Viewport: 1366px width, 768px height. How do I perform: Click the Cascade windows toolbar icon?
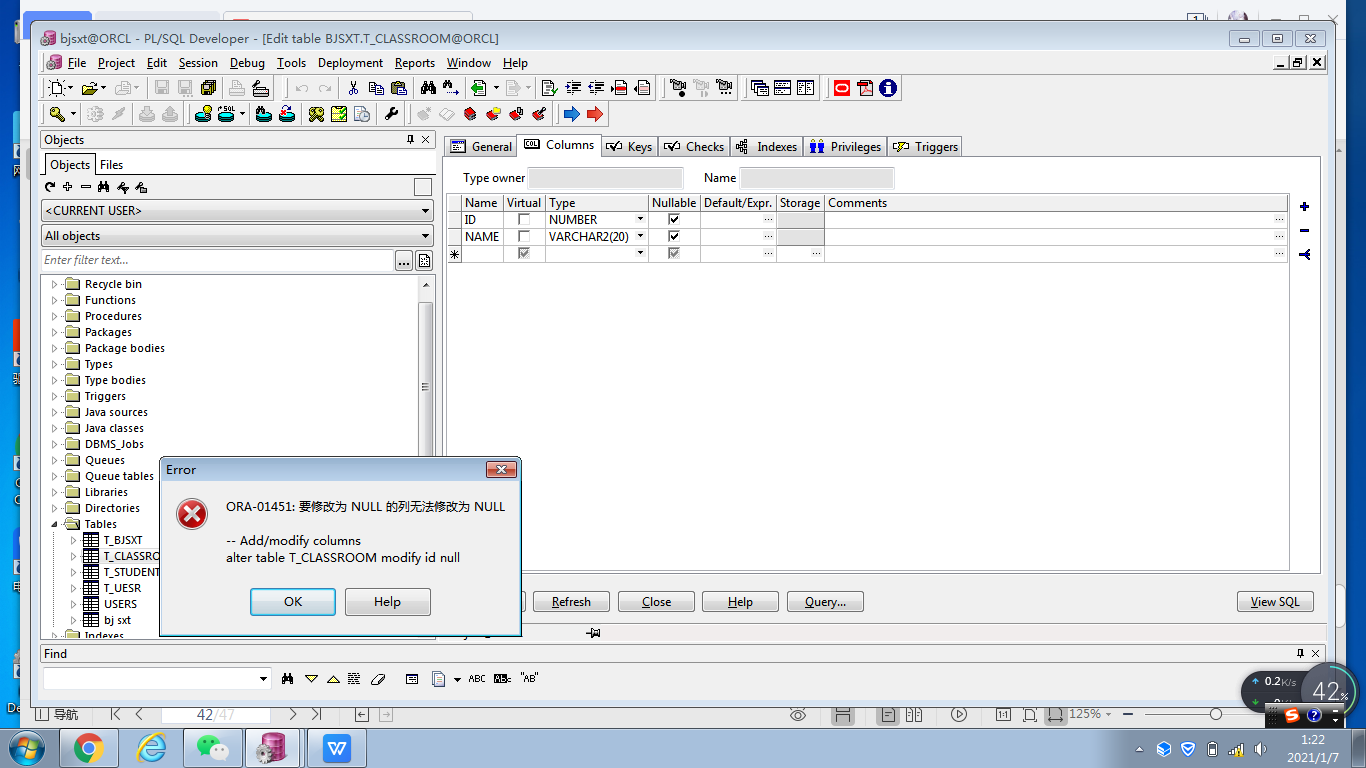coord(759,88)
